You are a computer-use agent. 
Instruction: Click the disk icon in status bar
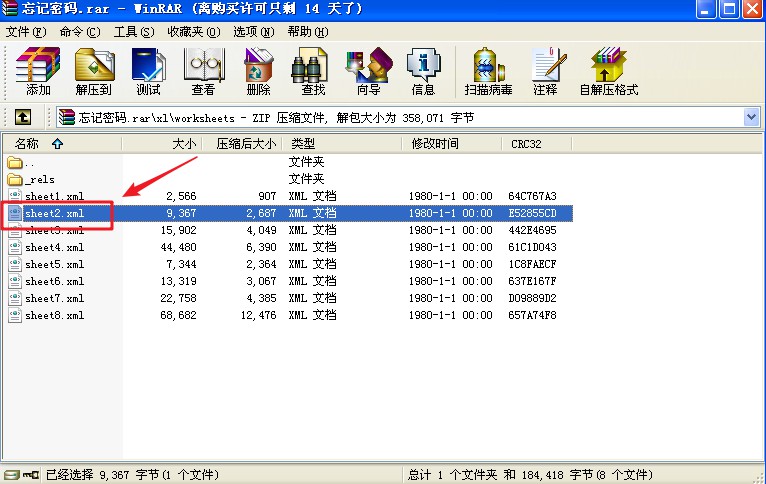[11, 475]
